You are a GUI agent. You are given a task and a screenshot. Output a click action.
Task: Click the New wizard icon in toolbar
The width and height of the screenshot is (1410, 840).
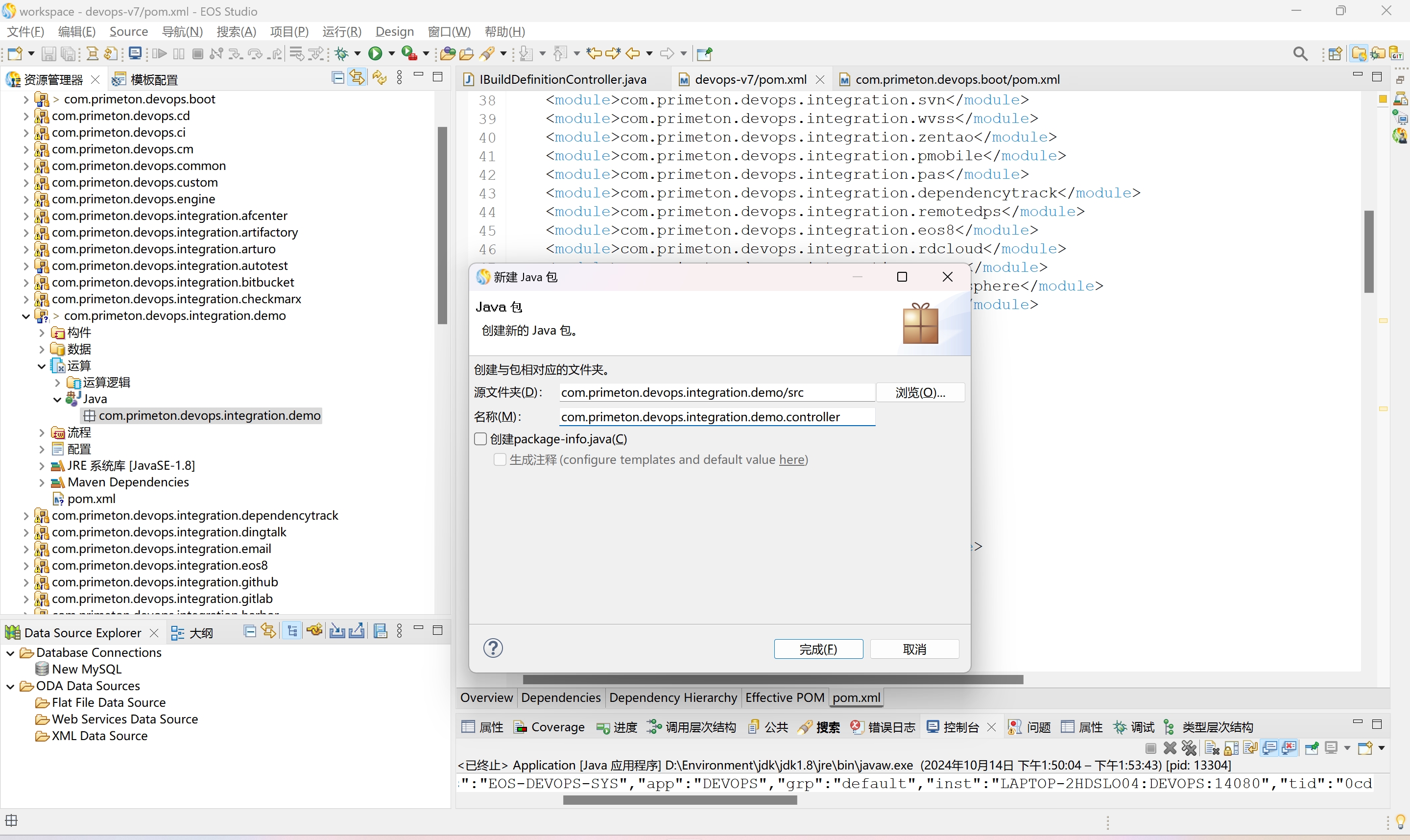click(15, 54)
